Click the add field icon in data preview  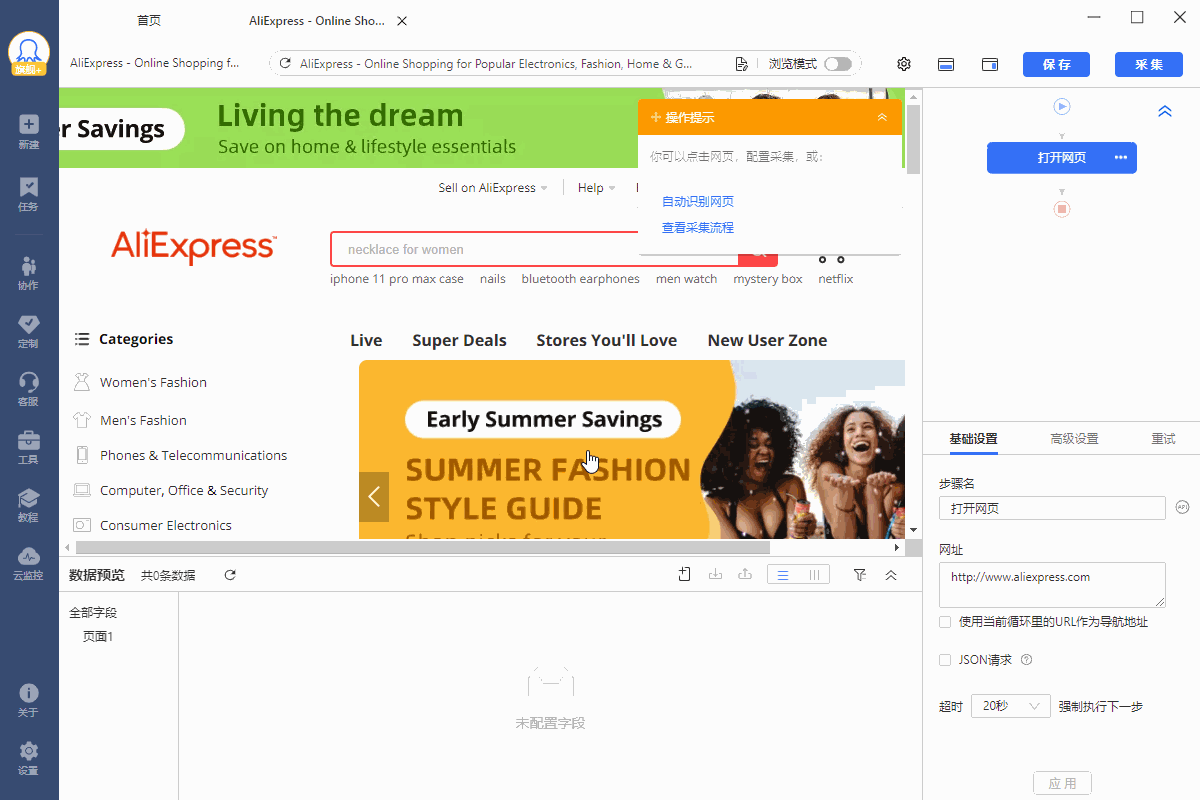pyautogui.click(x=685, y=575)
